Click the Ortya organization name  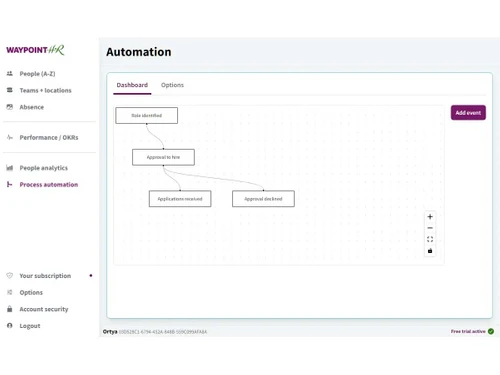point(110,332)
